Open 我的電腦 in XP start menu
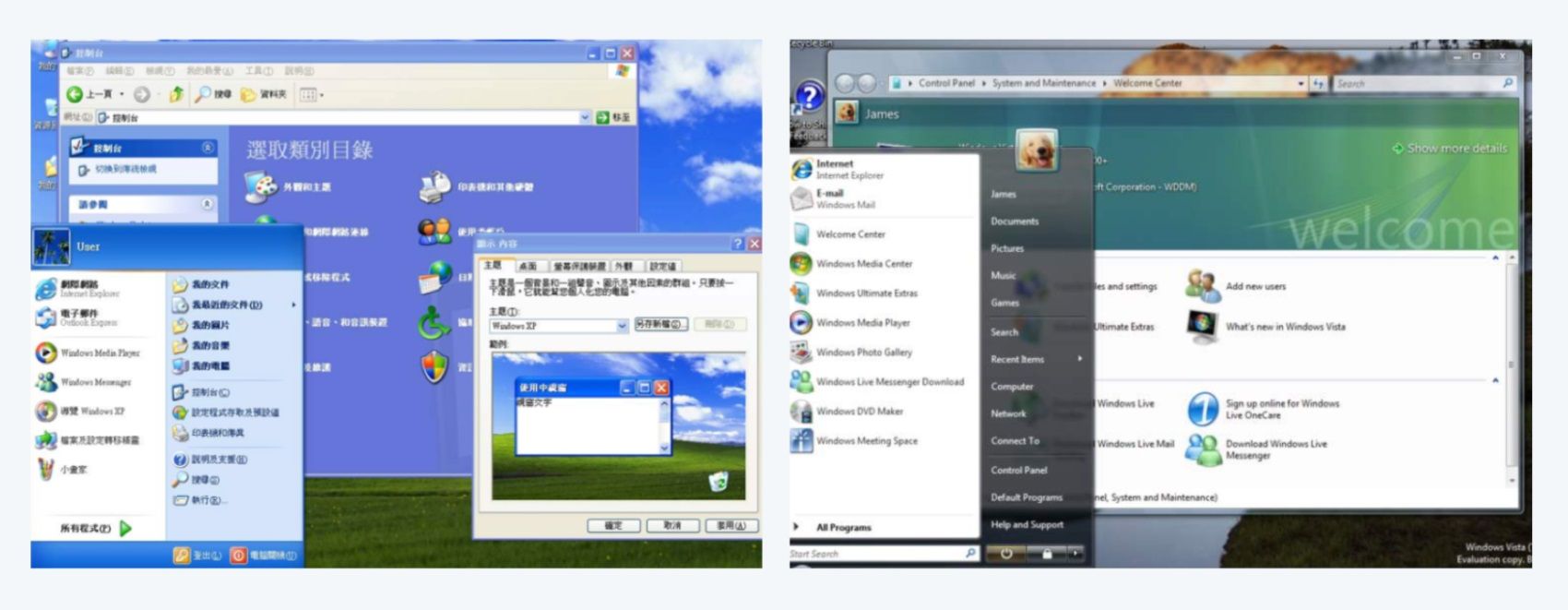This screenshot has width=1568, height=610. (x=201, y=366)
